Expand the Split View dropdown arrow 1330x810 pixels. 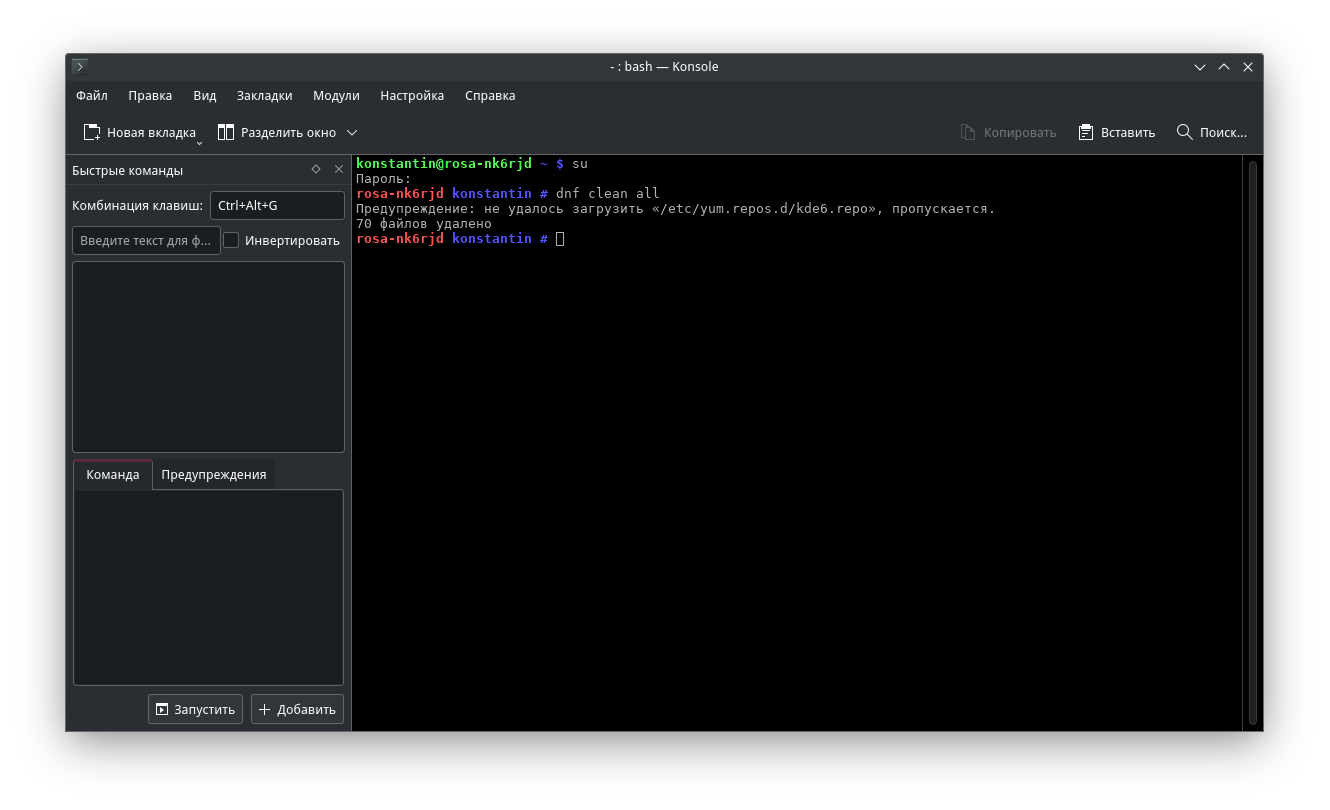352,133
